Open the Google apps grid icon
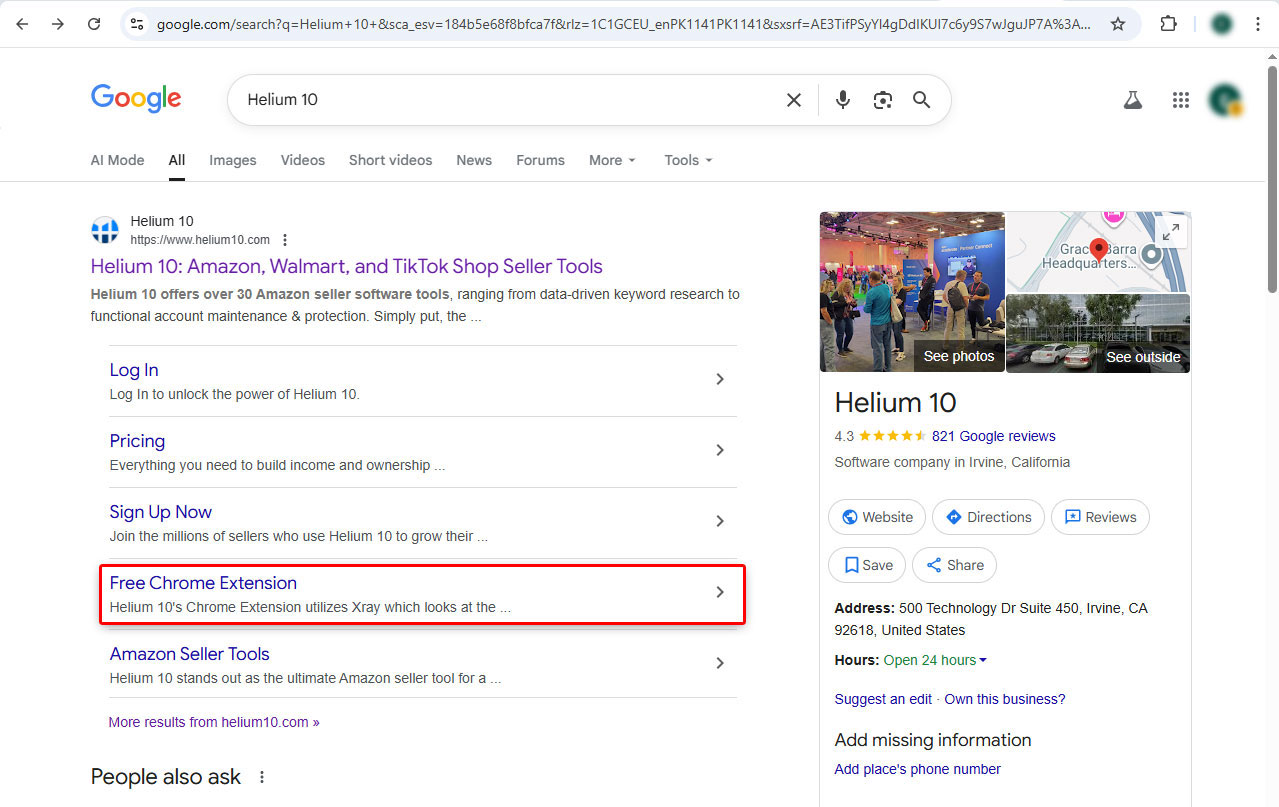Screen dimensions: 1279x807 coord(1181,100)
